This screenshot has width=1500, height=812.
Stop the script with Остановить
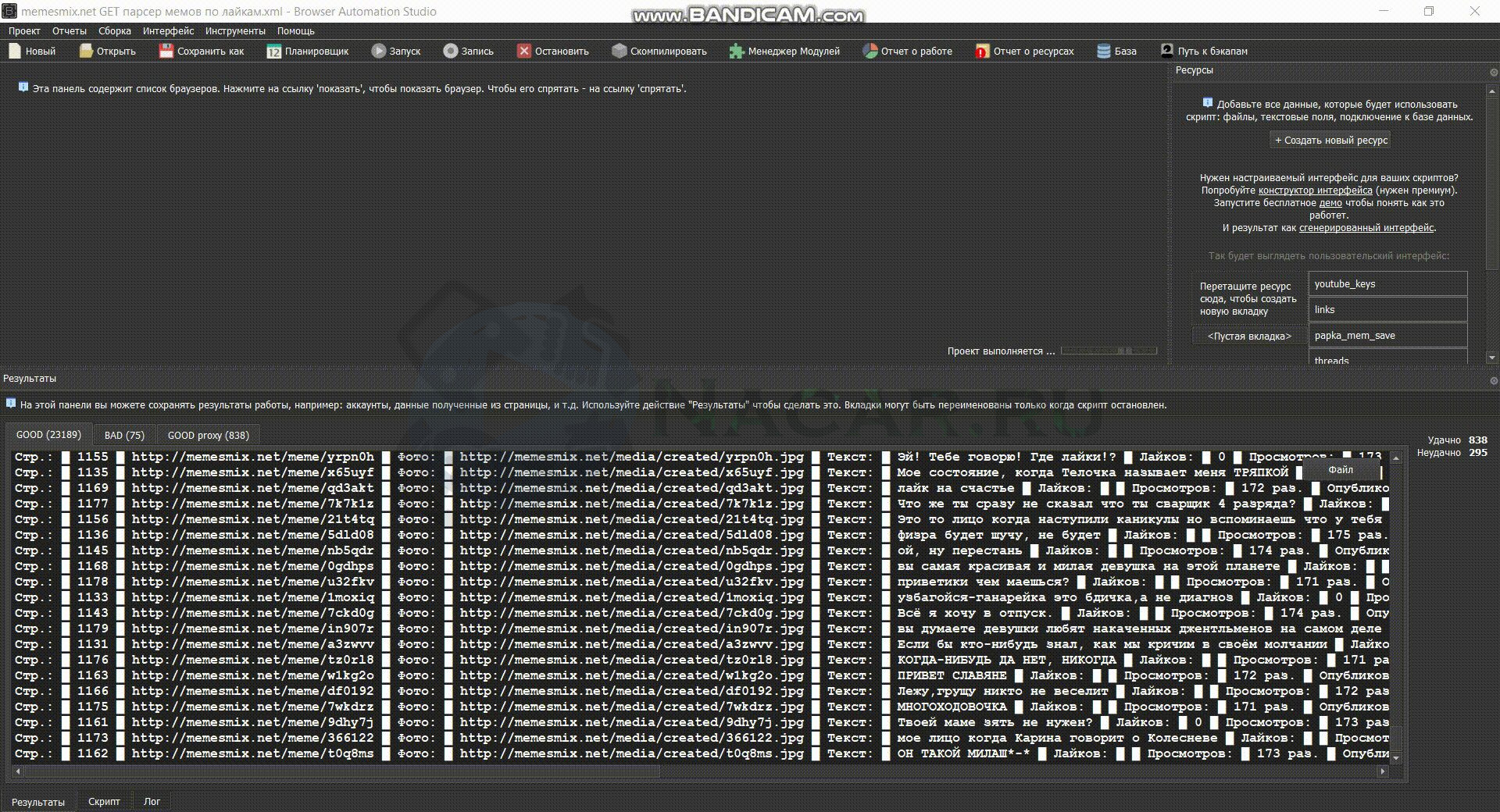pyautogui.click(x=553, y=51)
